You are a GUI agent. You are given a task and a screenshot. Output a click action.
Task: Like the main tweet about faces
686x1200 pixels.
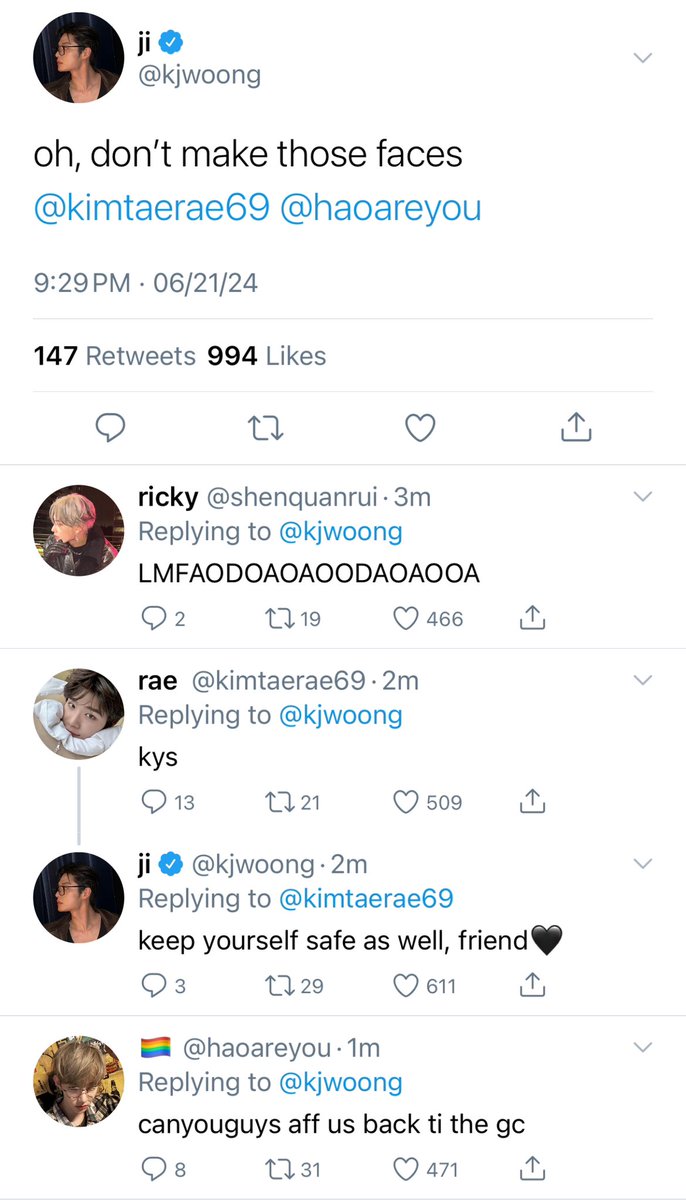coord(420,429)
